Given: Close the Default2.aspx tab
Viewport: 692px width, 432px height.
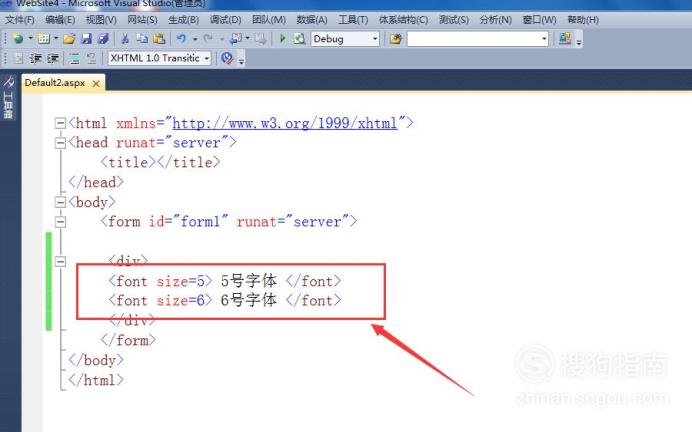Looking at the screenshot, I should pos(96,83).
